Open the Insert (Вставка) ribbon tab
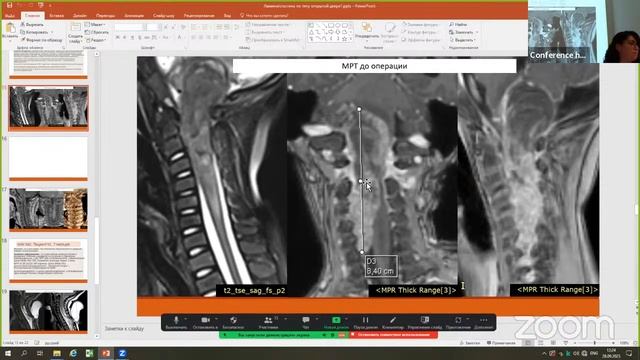640x360 pixels. coord(56,16)
